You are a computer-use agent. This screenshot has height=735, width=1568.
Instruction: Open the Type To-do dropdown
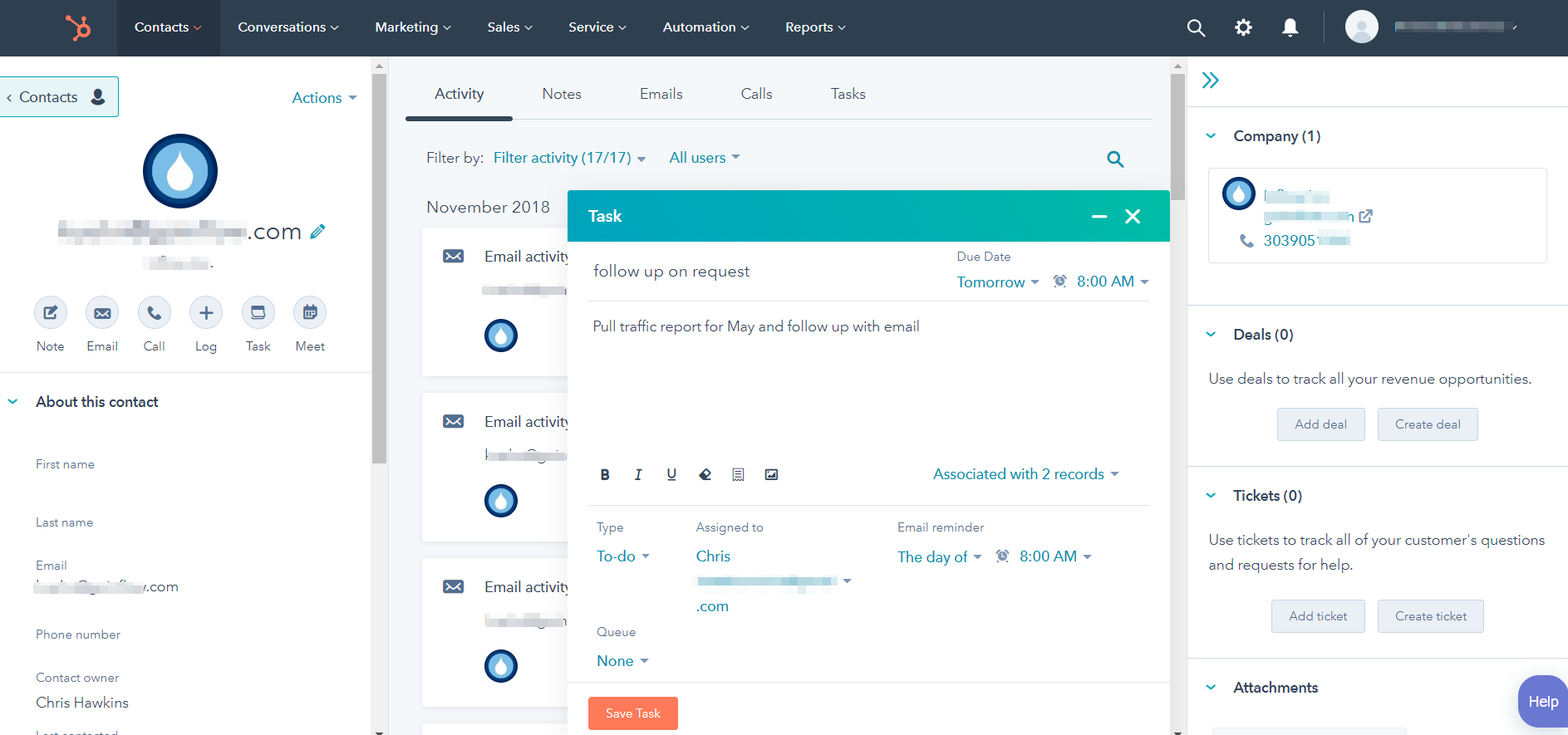tap(622, 556)
